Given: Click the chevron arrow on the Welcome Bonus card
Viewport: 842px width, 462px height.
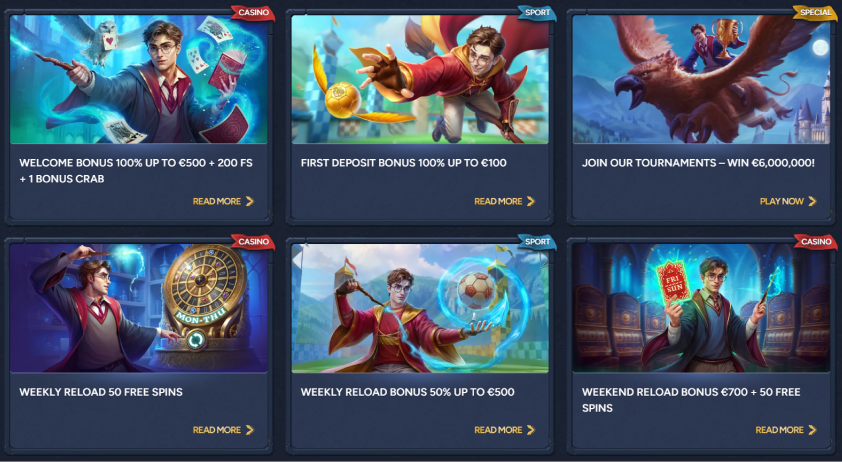Looking at the screenshot, I should [x=250, y=201].
